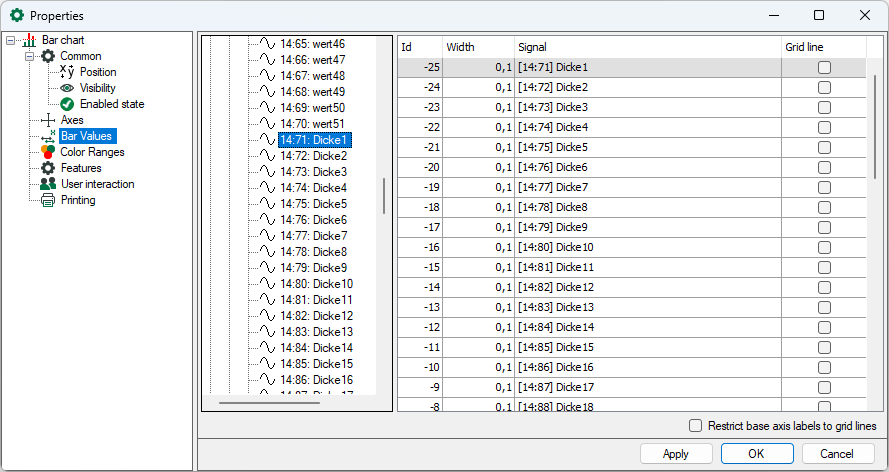Confirm with the OK button
The width and height of the screenshot is (889, 472).
(756, 454)
